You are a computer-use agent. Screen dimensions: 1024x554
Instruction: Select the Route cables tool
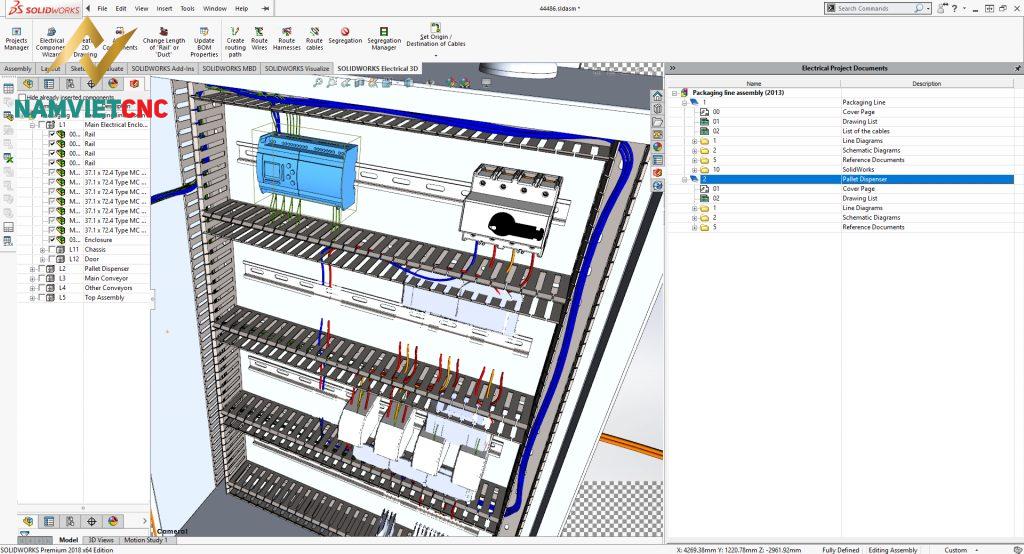[x=314, y=39]
